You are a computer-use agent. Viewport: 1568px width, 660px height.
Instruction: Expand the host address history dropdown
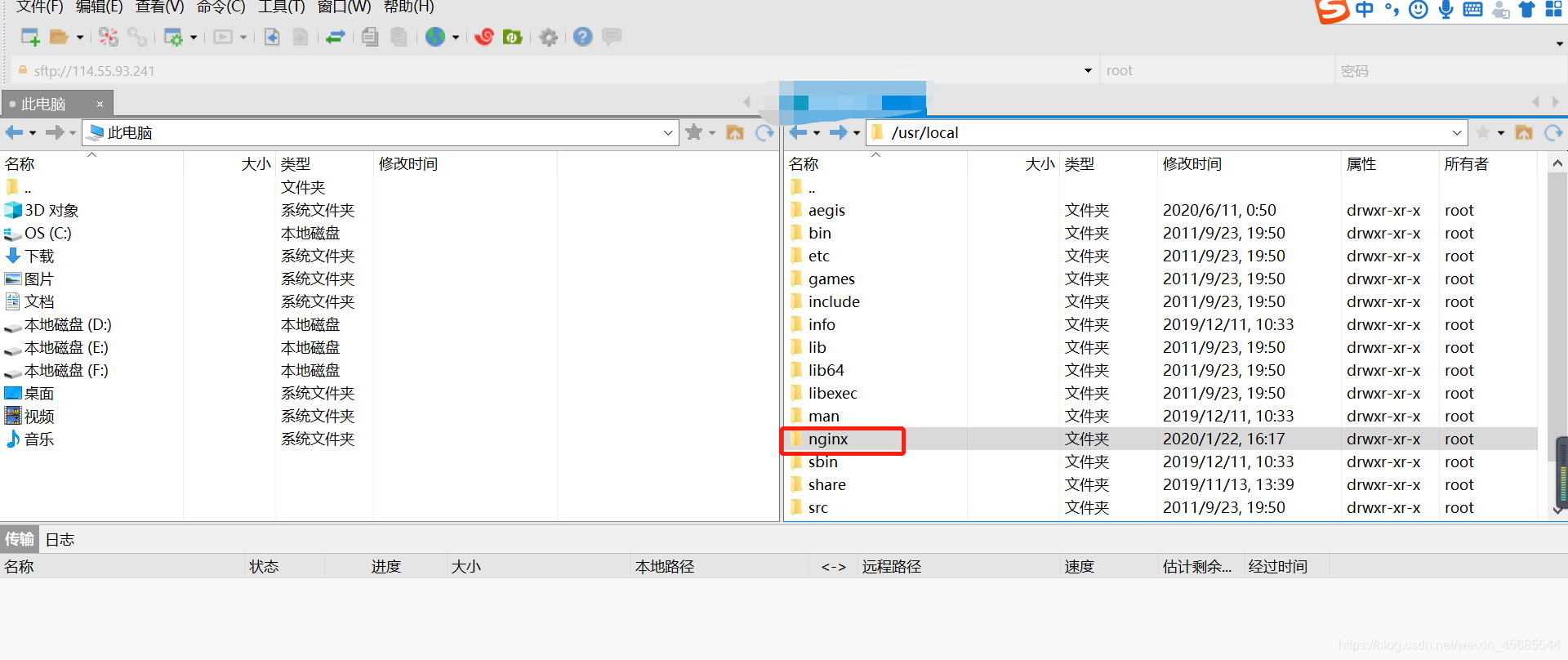[1088, 70]
